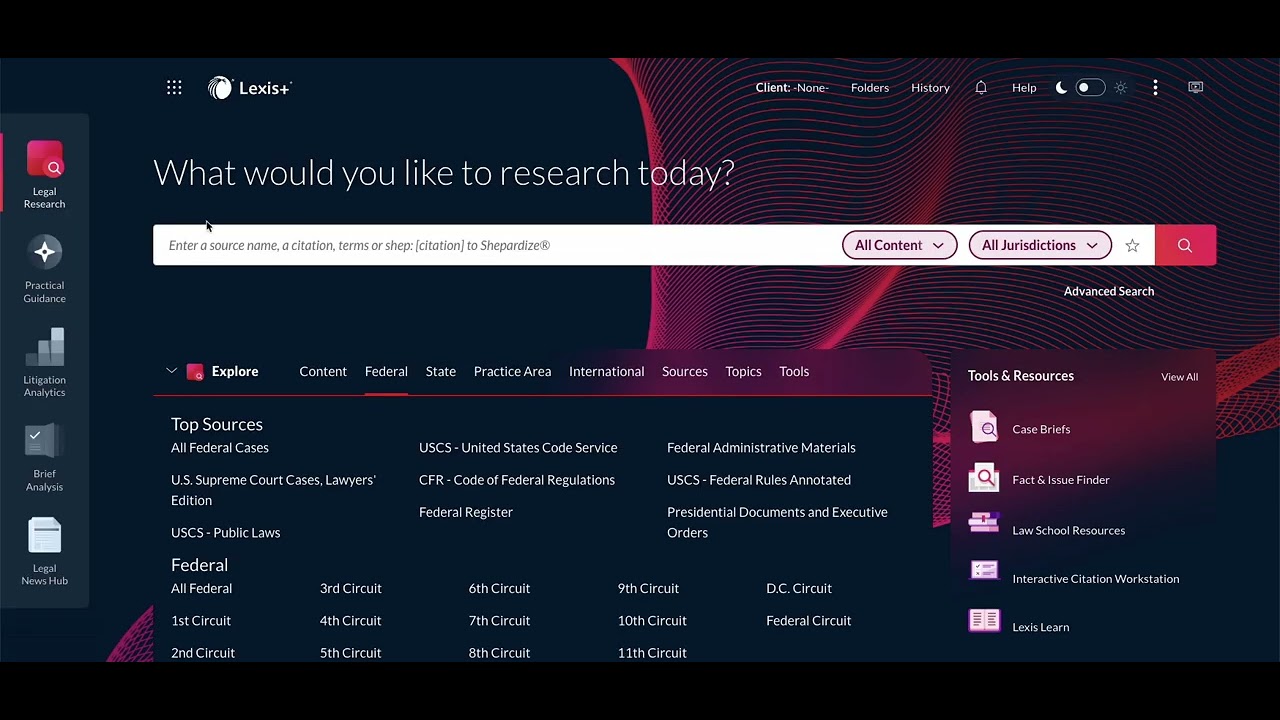Open the Topics tab
This screenshot has width=1280, height=720.
[x=743, y=371]
